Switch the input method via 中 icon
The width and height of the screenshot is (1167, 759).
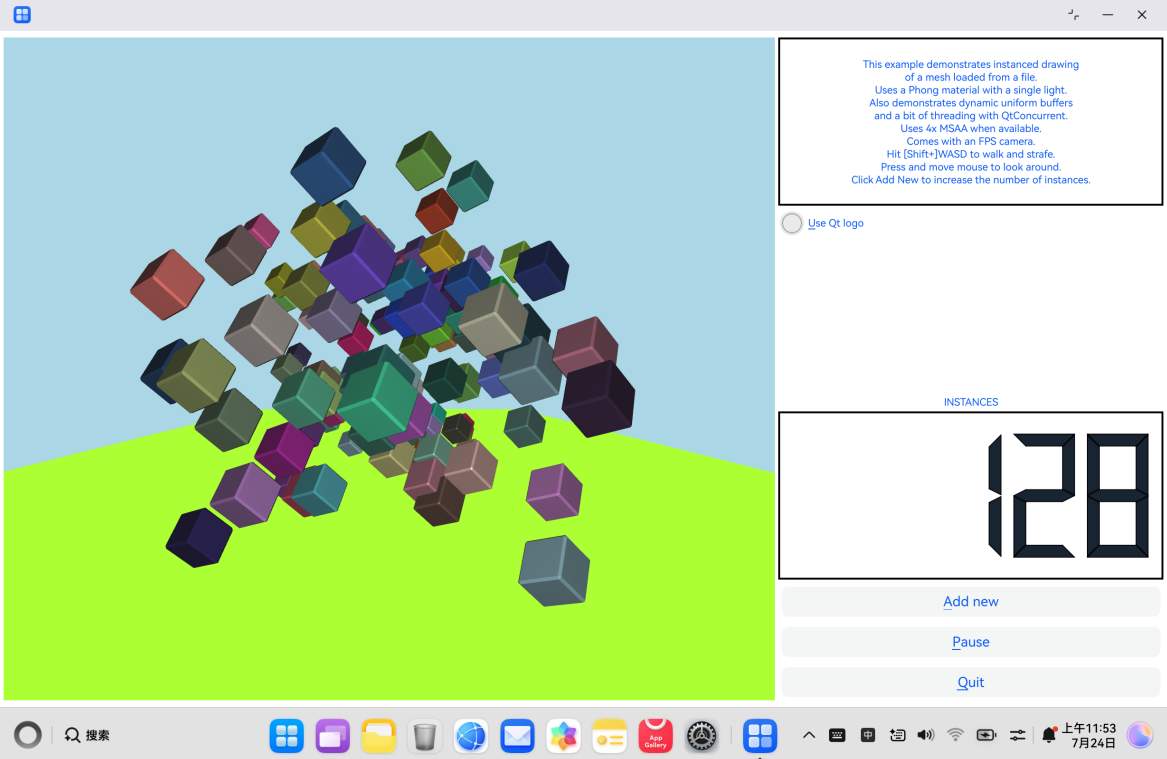click(868, 735)
